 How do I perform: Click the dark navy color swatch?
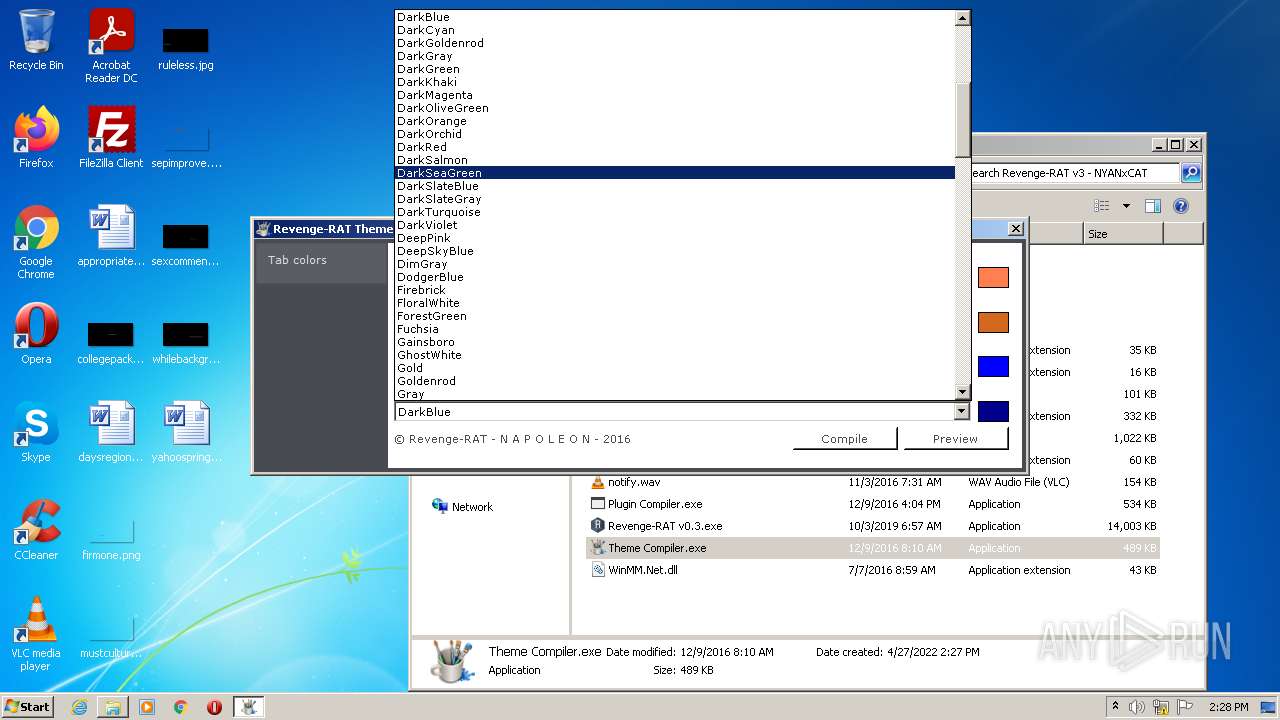993,411
